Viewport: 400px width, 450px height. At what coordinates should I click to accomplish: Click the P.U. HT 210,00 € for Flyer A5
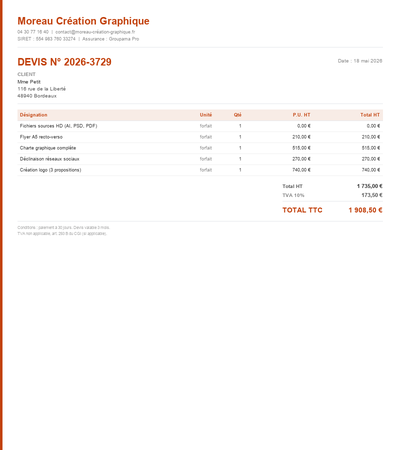(301, 137)
